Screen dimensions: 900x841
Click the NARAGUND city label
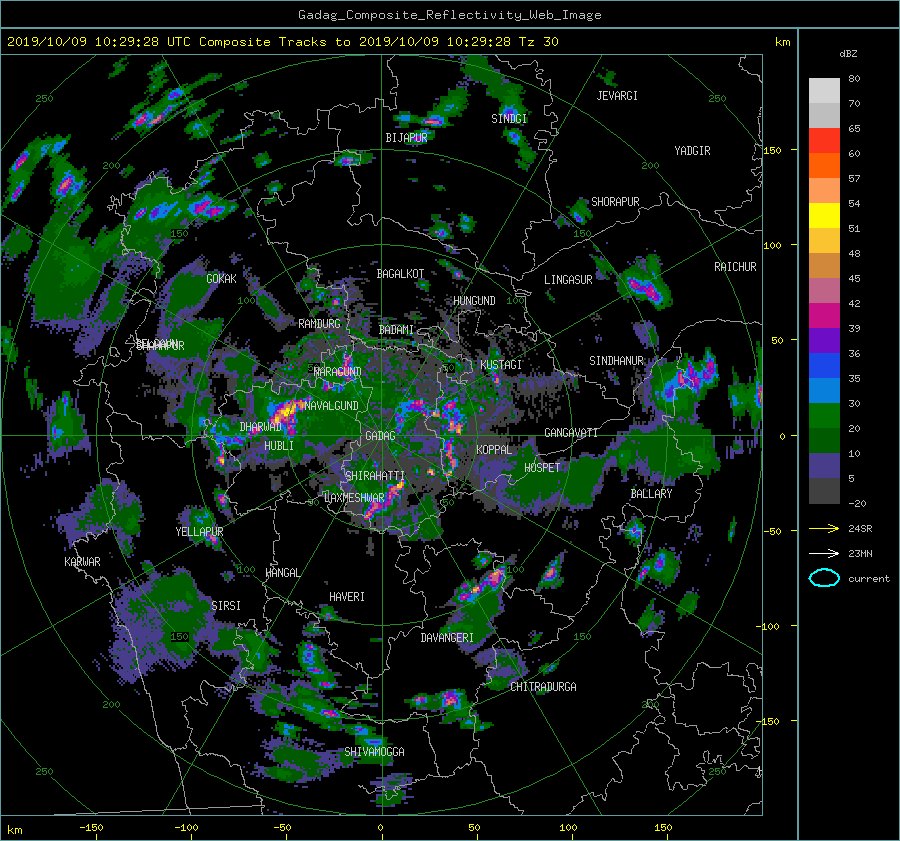click(338, 372)
